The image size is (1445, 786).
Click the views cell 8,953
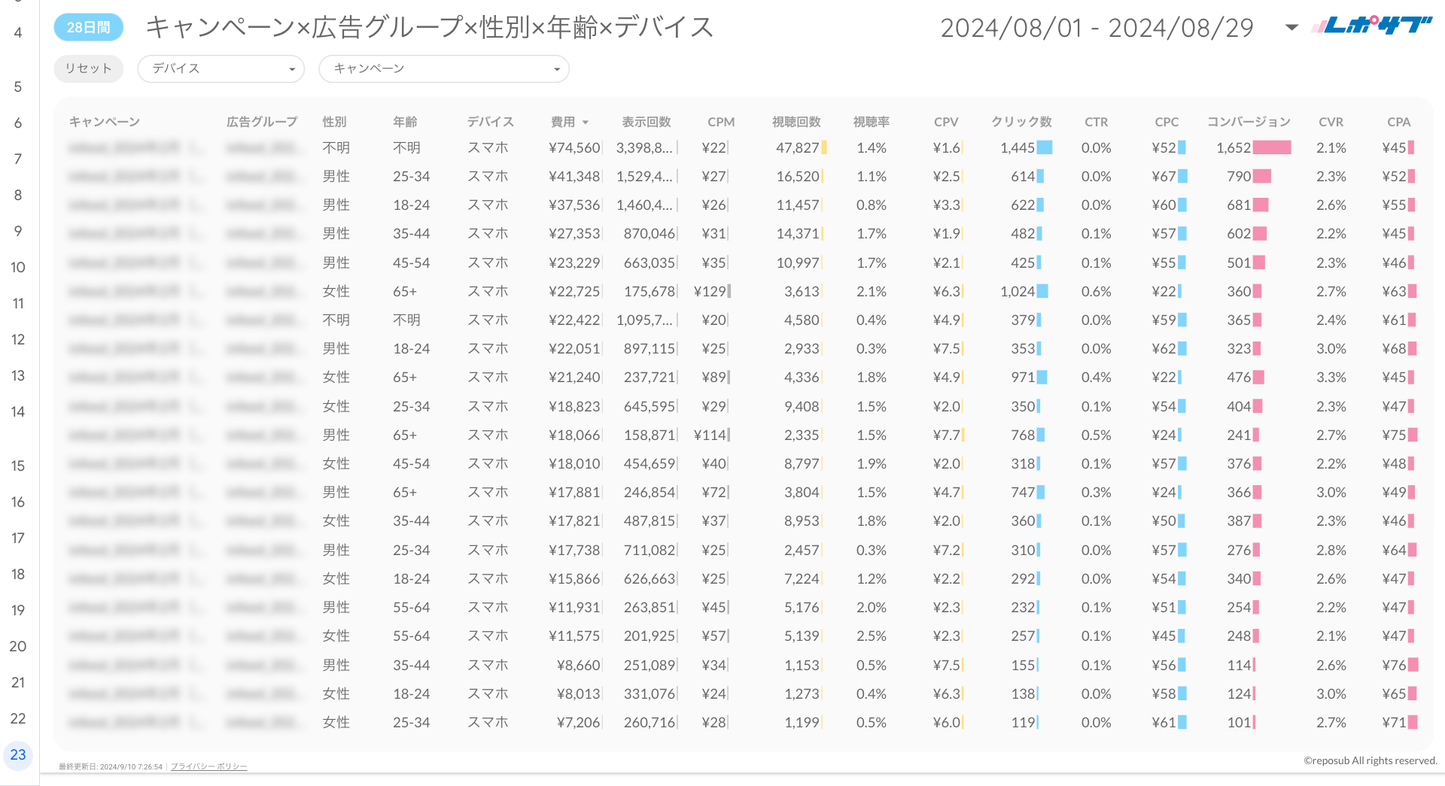pos(802,521)
